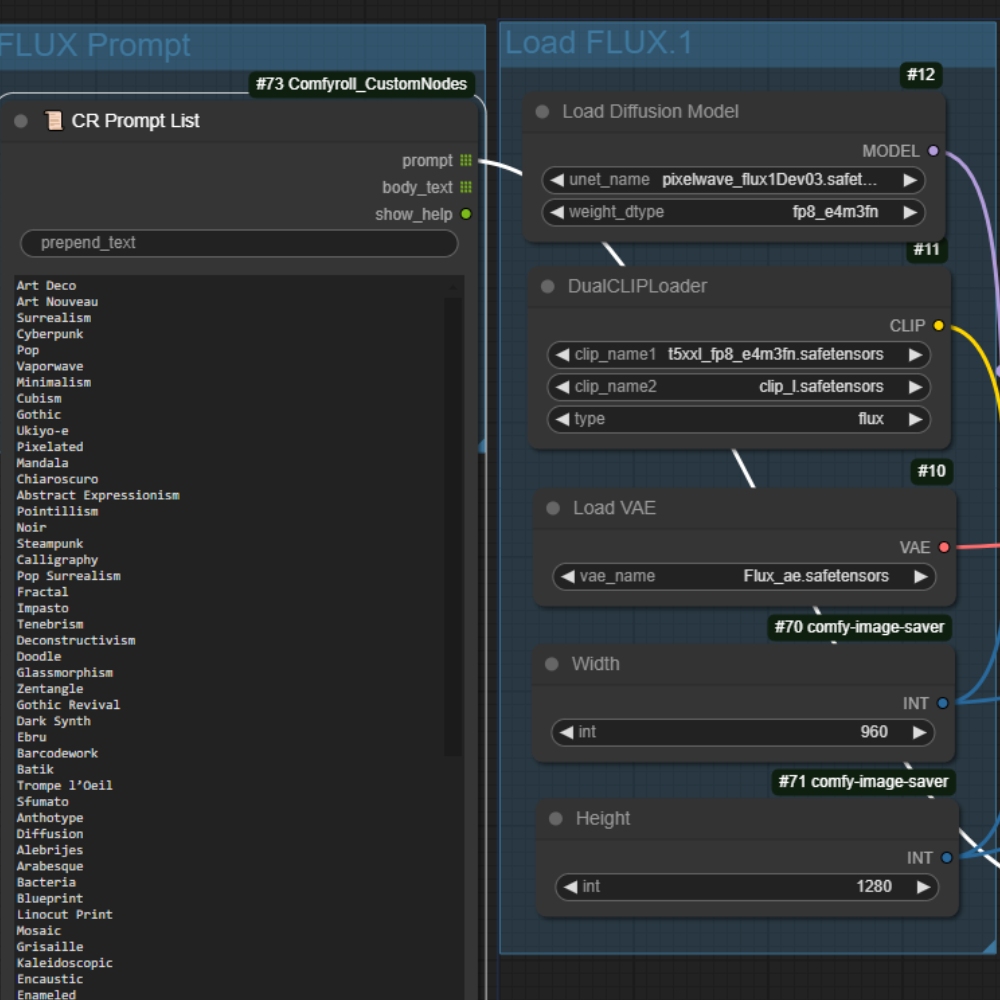This screenshot has height=1000, width=1000.
Task: Increase Height int value with right arrow
Action: click(x=923, y=886)
